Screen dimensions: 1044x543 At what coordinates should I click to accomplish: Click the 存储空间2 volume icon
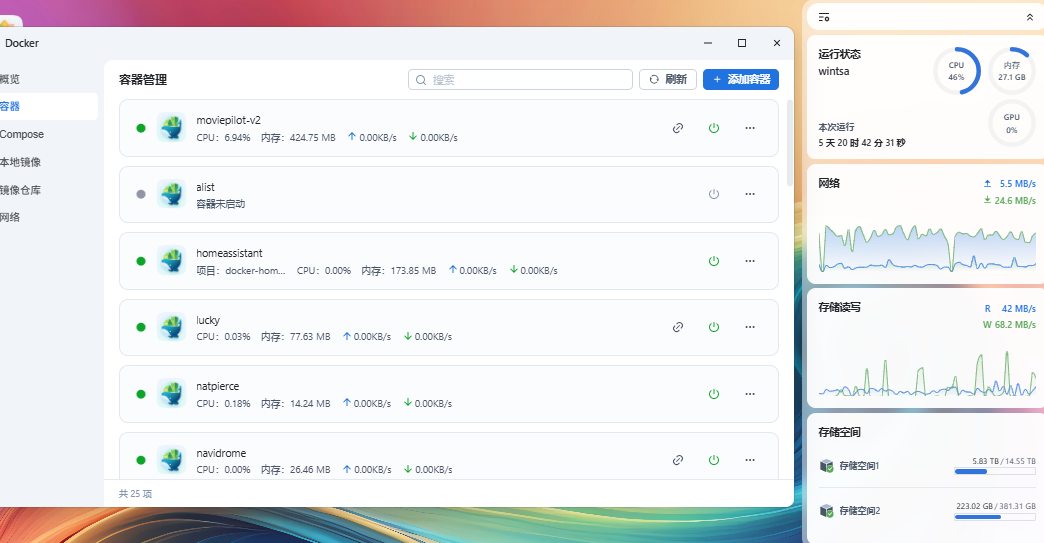point(826,511)
